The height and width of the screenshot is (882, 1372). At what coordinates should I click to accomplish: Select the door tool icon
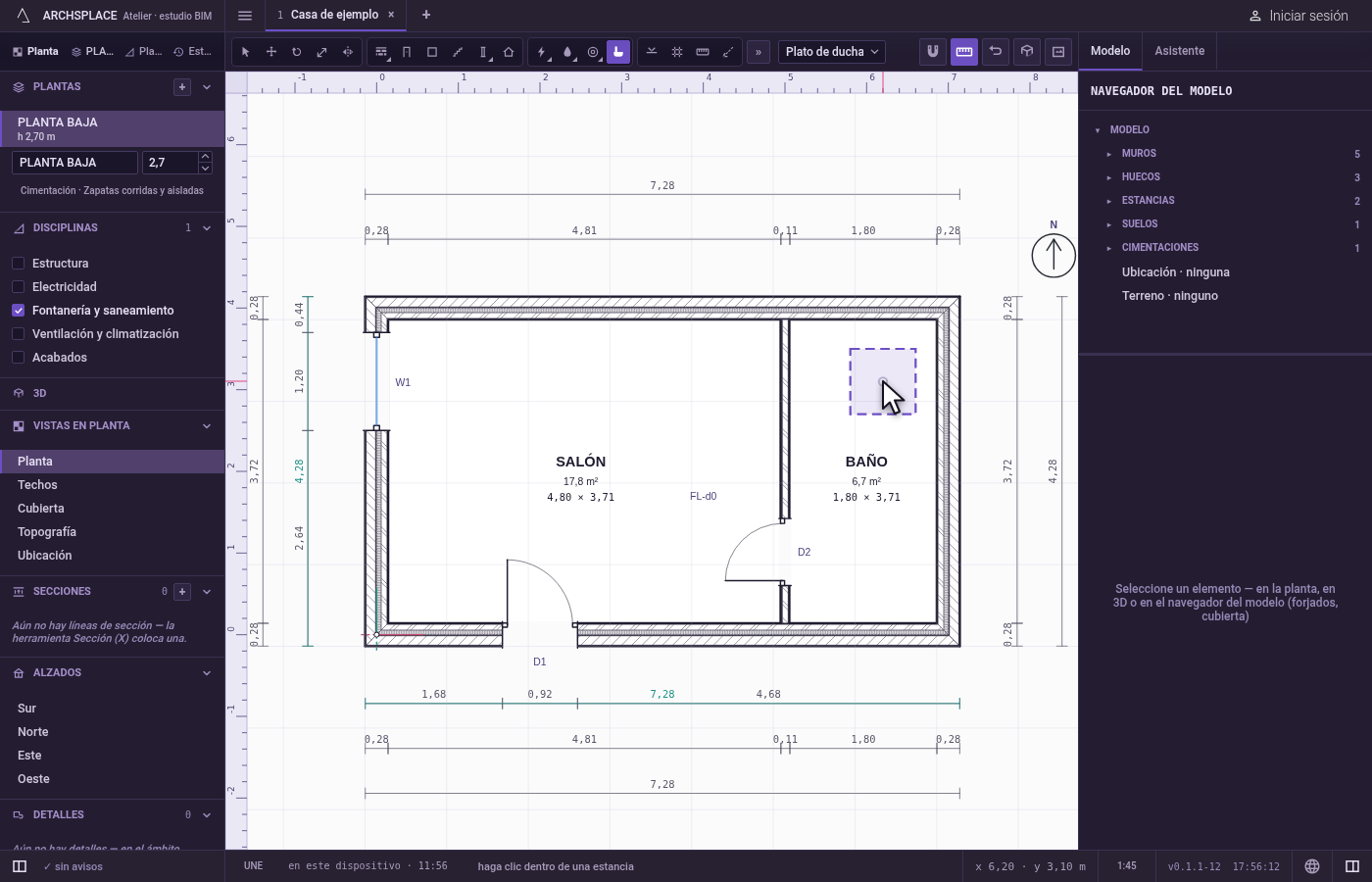pyautogui.click(x=407, y=52)
